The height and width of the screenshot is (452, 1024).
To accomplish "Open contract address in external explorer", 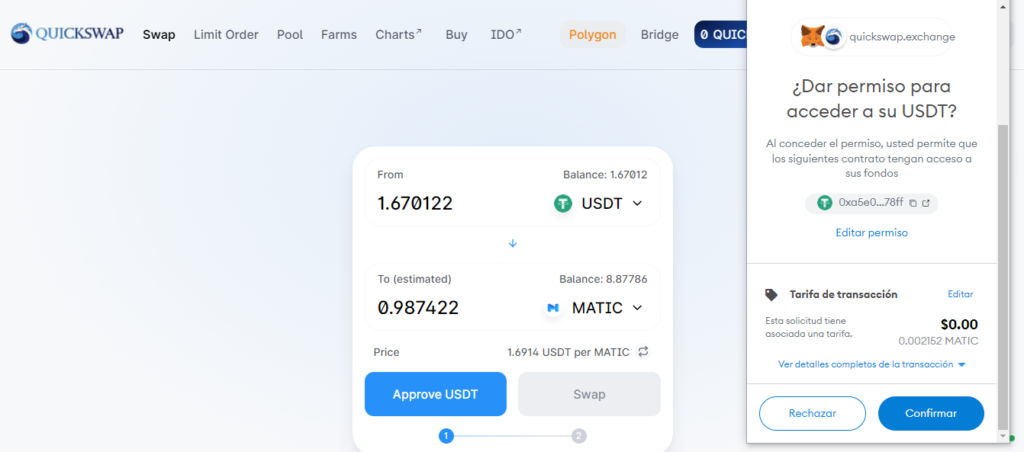I will point(926,203).
